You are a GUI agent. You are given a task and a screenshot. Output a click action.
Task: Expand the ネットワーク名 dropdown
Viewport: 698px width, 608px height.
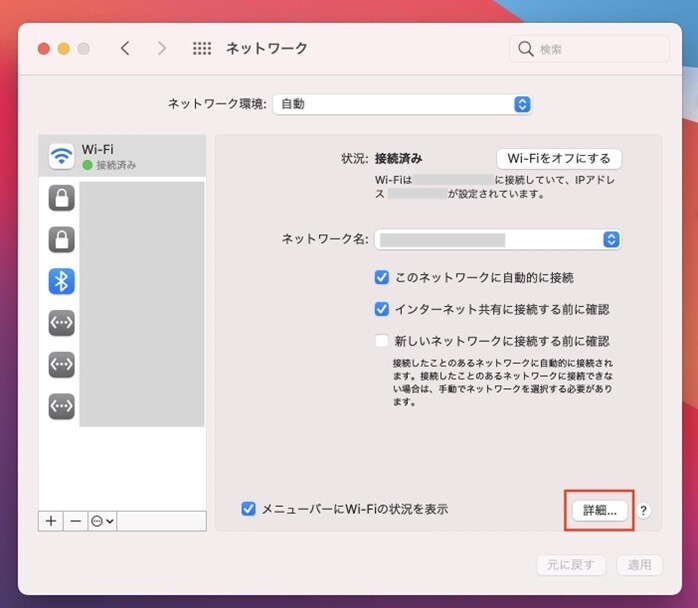click(x=498, y=240)
